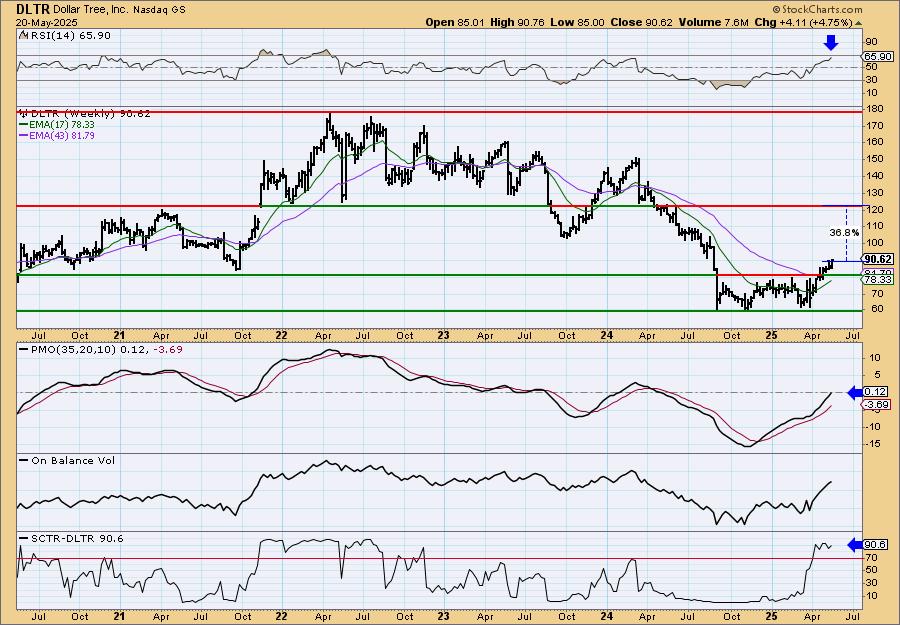Click the "Close 90.62" value in the header
The width and height of the screenshot is (900, 625).
tap(642, 22)
